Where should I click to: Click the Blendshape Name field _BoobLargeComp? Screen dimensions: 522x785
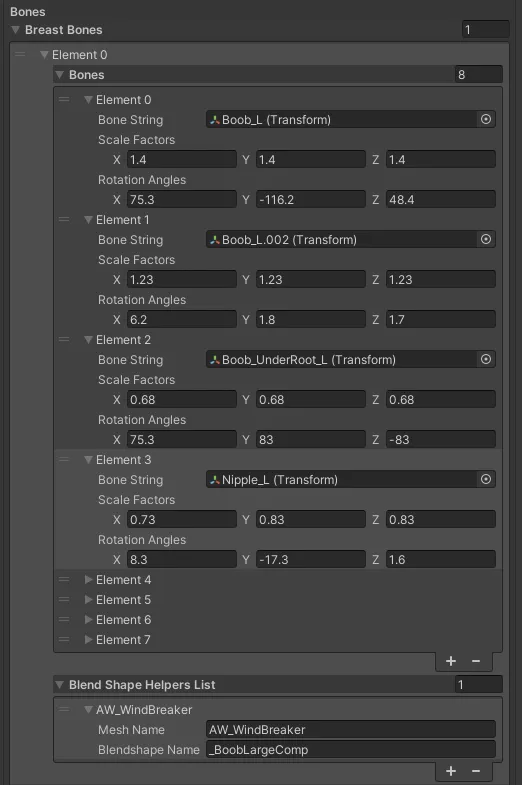(351, 749)
